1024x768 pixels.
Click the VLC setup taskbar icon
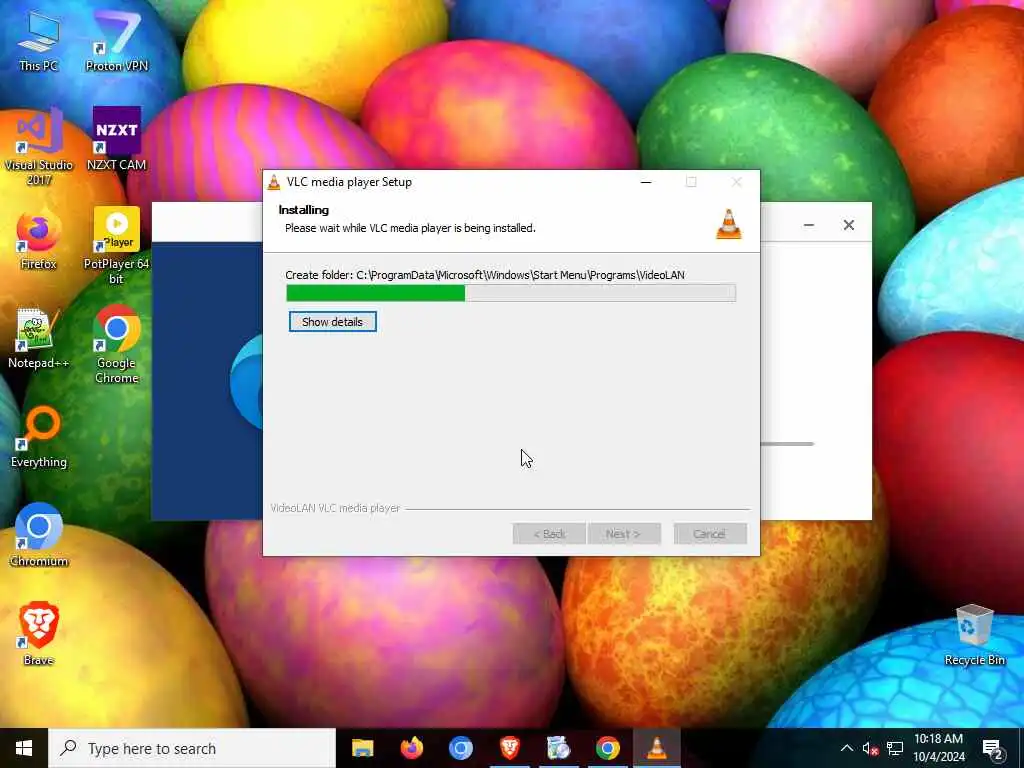(x=656, y=748)
